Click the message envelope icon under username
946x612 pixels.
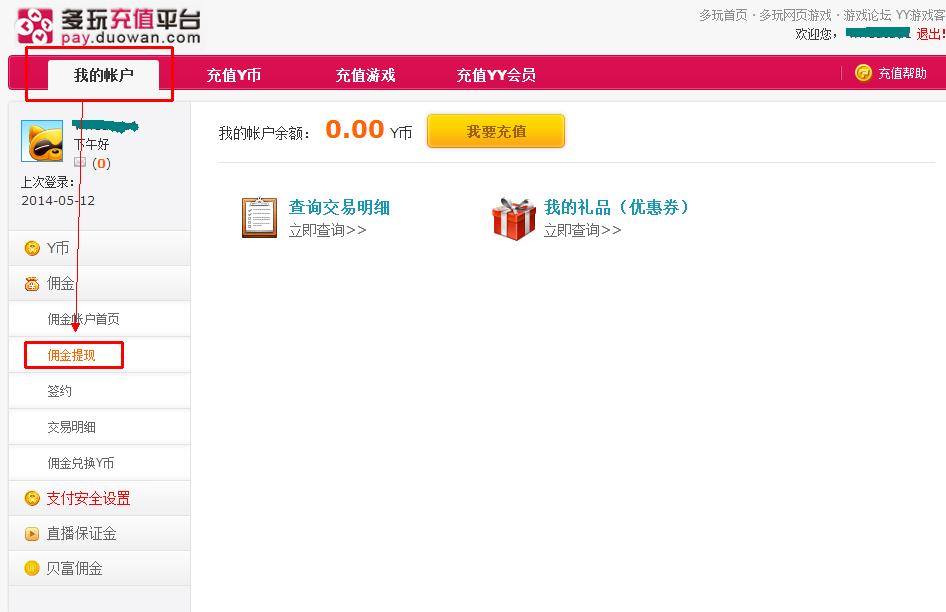[x=81, y=163]
